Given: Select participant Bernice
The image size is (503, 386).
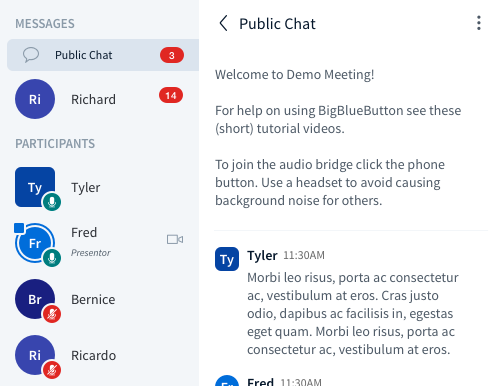Looking at the screenshot, I should click(x=103, y=299).
